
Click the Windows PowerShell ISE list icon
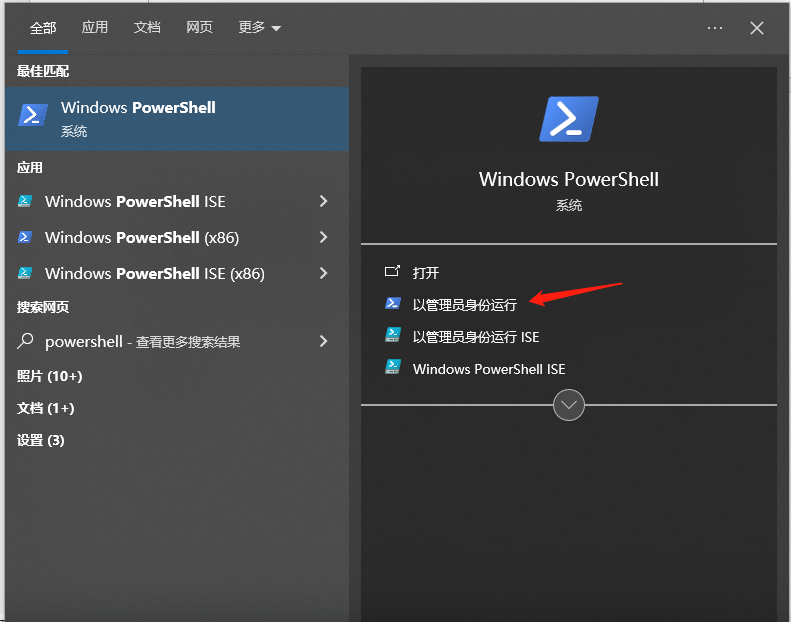click(25, 201)
